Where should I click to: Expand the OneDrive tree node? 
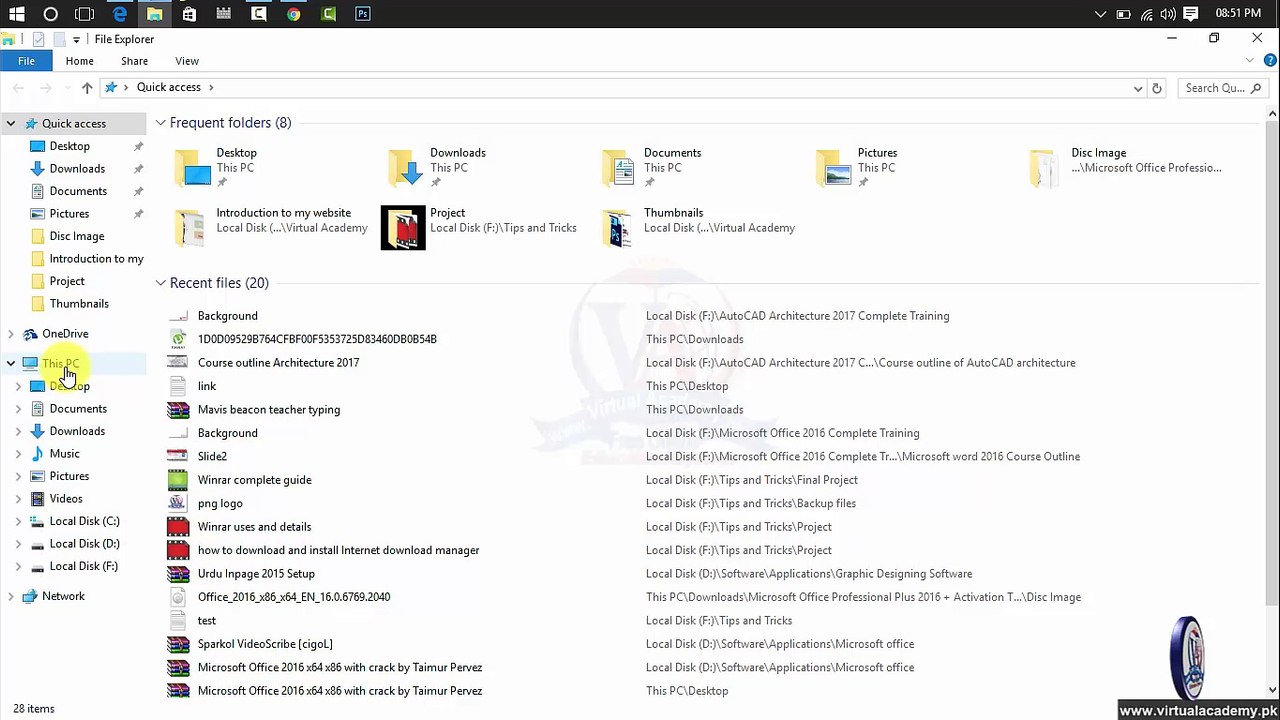pyautogui.click(x=10, y=334)
